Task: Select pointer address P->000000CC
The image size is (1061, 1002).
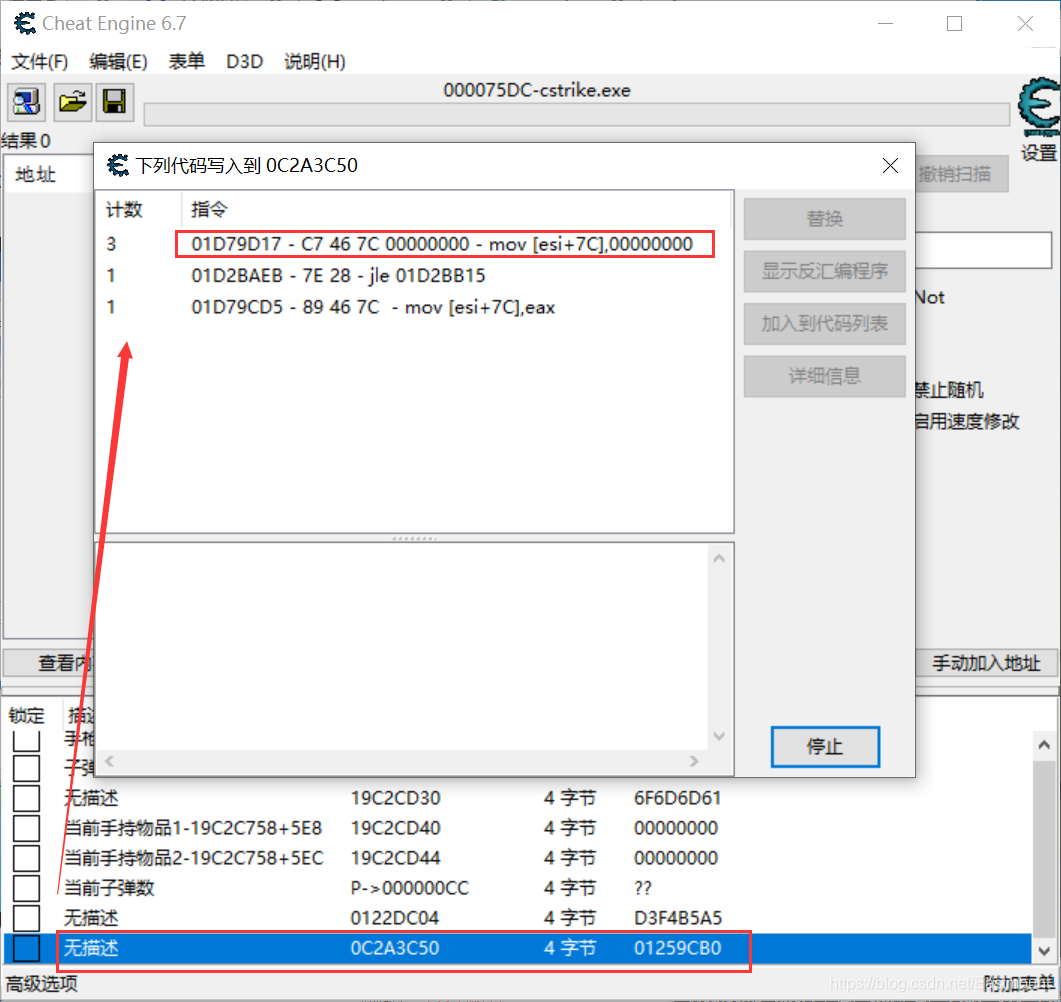Action: (x=409, y=888)
